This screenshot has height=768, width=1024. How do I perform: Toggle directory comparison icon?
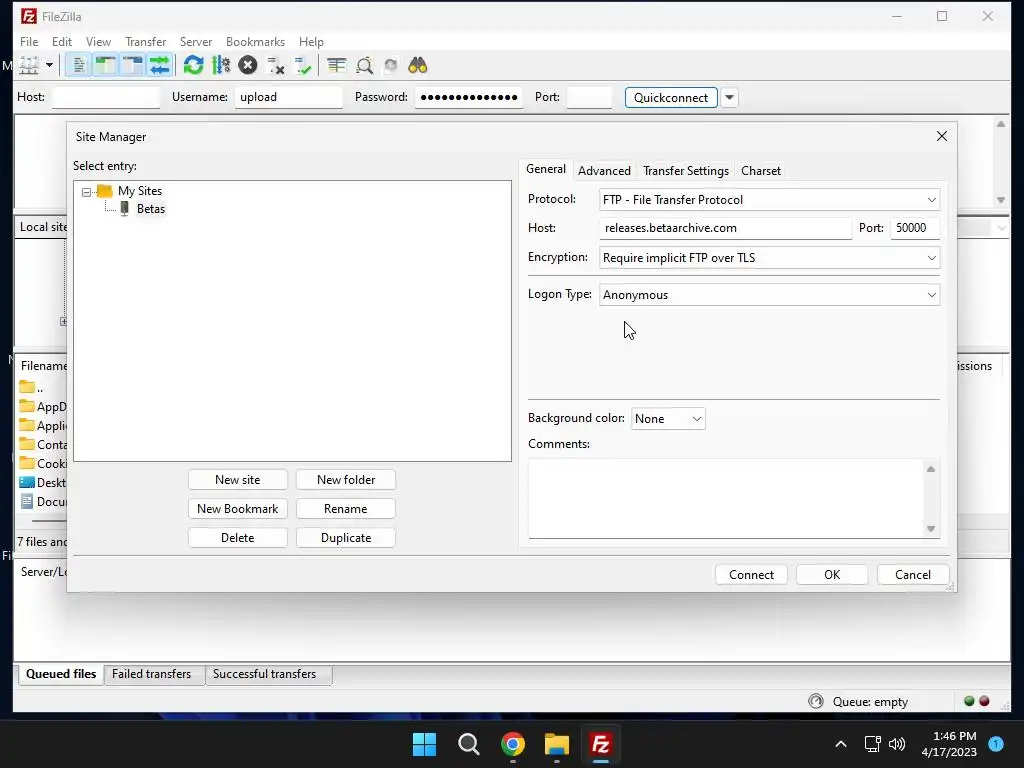click(364, 65)
